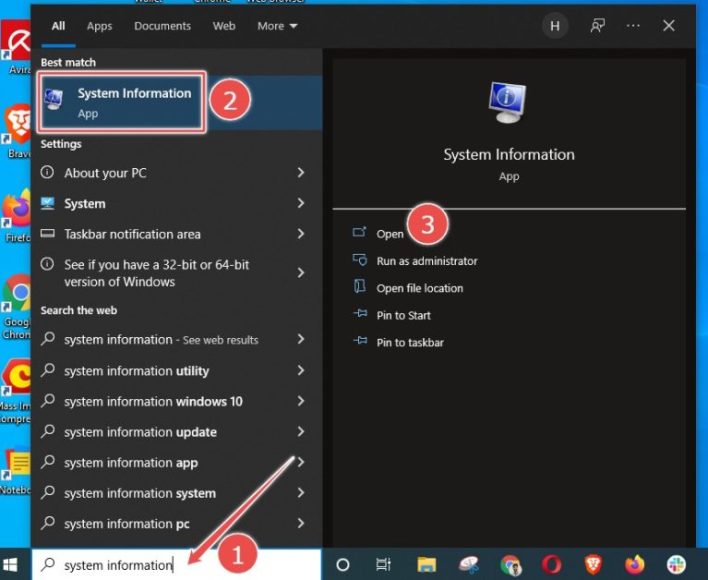
Task: Open Cortana circle on the taskbar
Action: pos(343,565)
